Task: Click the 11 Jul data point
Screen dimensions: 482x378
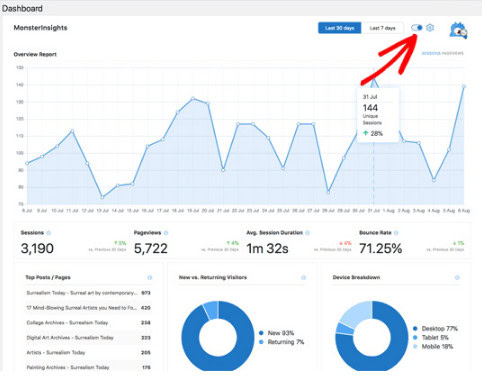Action: (72, 131)
